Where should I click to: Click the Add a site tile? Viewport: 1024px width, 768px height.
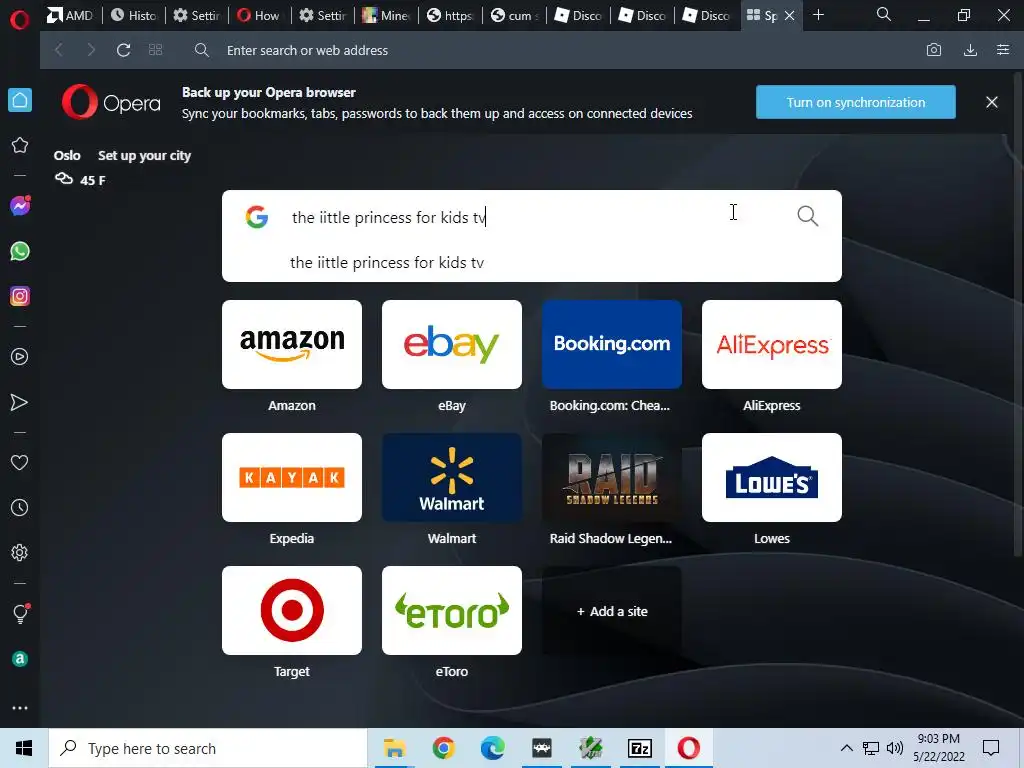(x=612, y=611)
